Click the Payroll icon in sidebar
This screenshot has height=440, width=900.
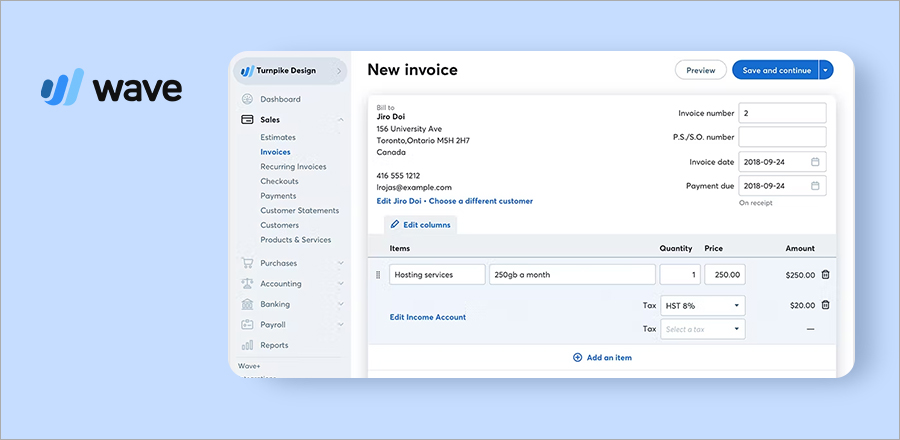click(x=247, y=325)
